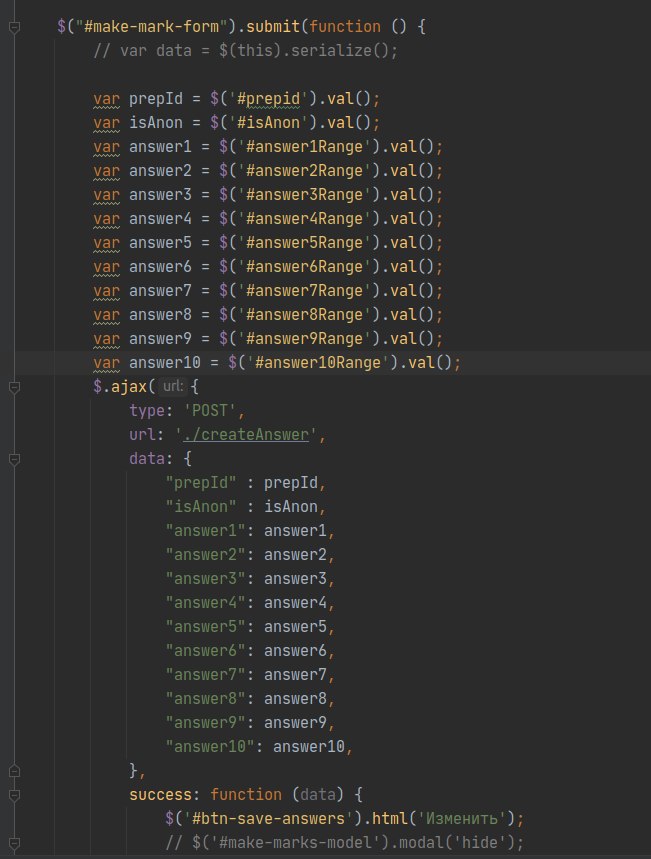651x859 pixels.
Task: Click the '#answer10Range' selector string
Action: tap(318, 363)
